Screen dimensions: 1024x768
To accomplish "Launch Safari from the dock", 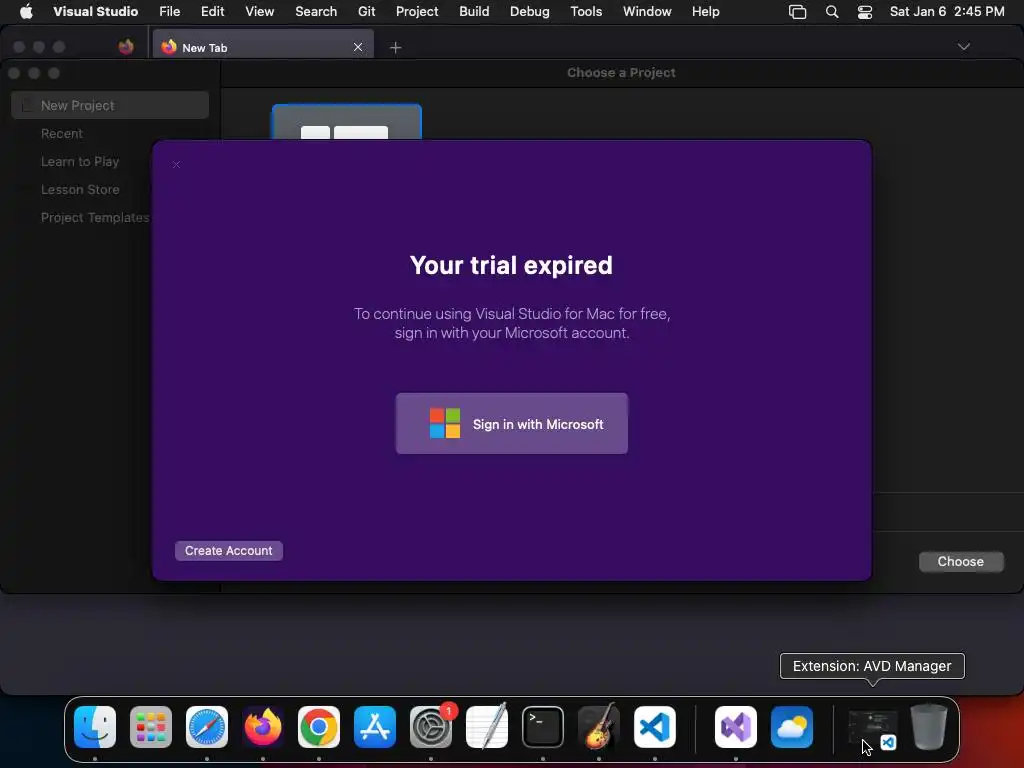I will point(207,726).
